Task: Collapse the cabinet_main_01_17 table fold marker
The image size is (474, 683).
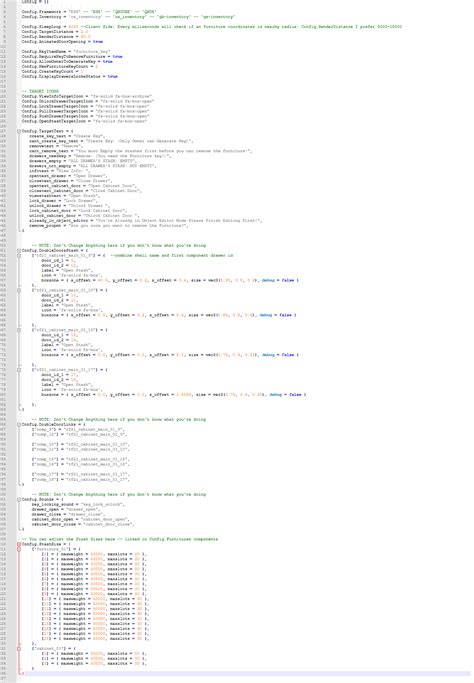Action: [x=19, y=370]
